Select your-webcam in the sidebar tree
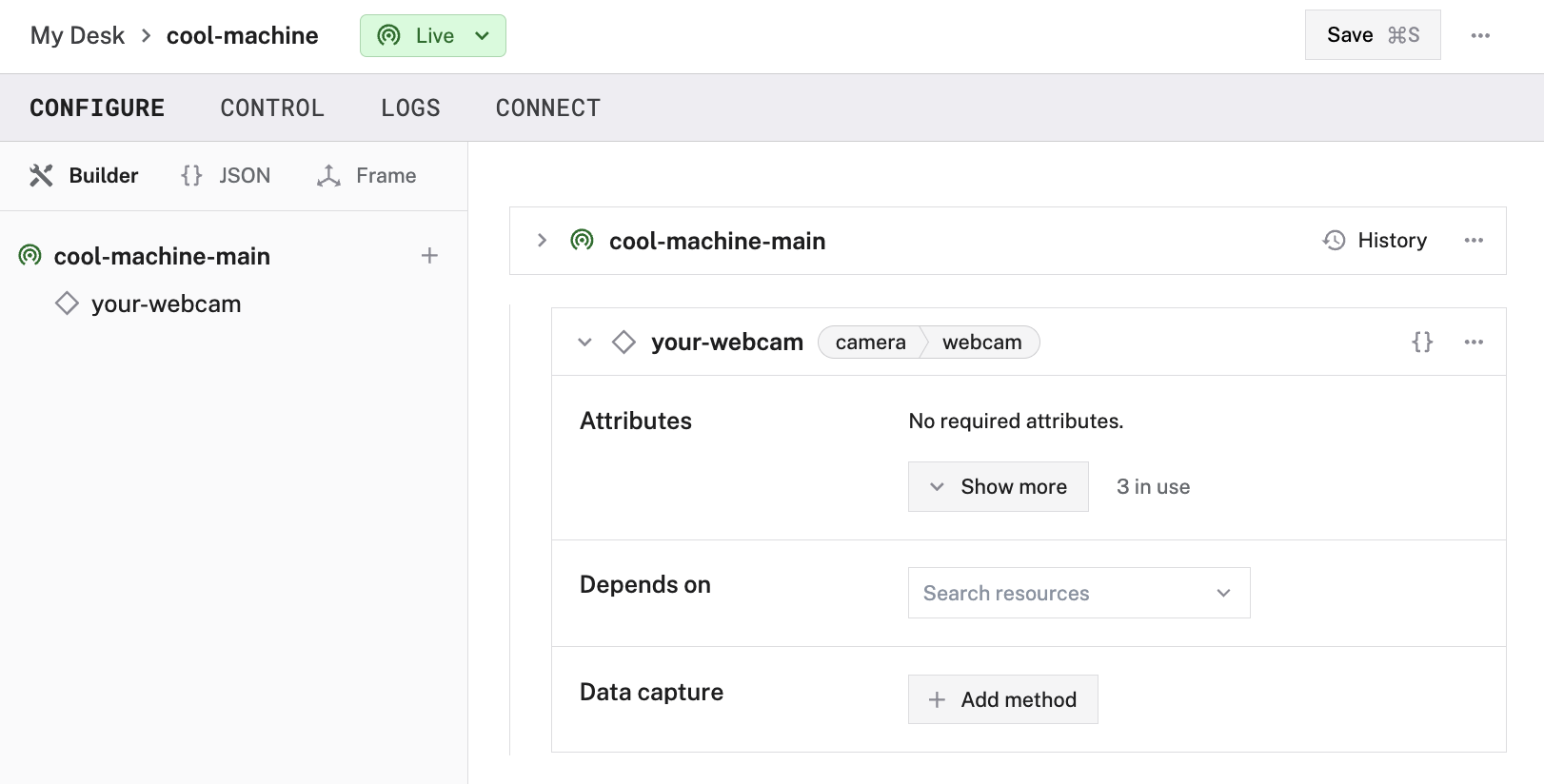The height and width of the screenshot is (784, 1544). coord(166,304)
